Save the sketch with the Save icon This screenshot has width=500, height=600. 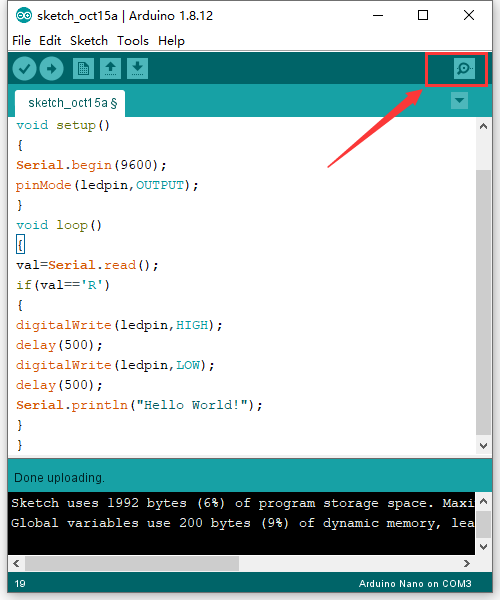[x=137, y=69]
